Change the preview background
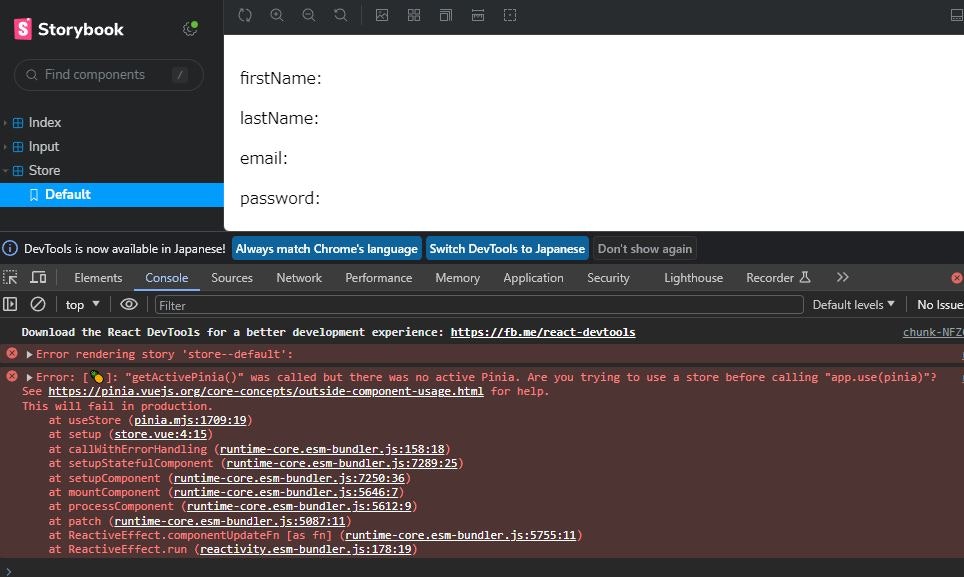 pos(381,15)
